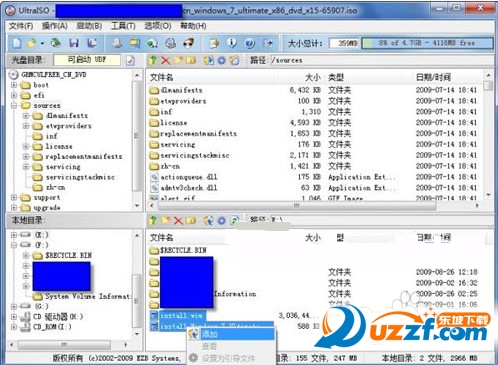Select the license folder in the file list

click(x=173, y=123)
